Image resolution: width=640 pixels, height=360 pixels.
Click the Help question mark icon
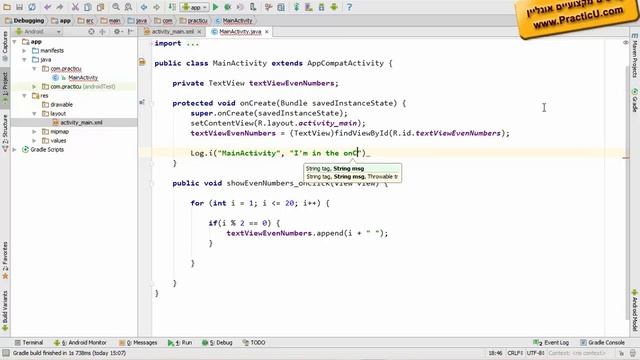coord(349,7)
